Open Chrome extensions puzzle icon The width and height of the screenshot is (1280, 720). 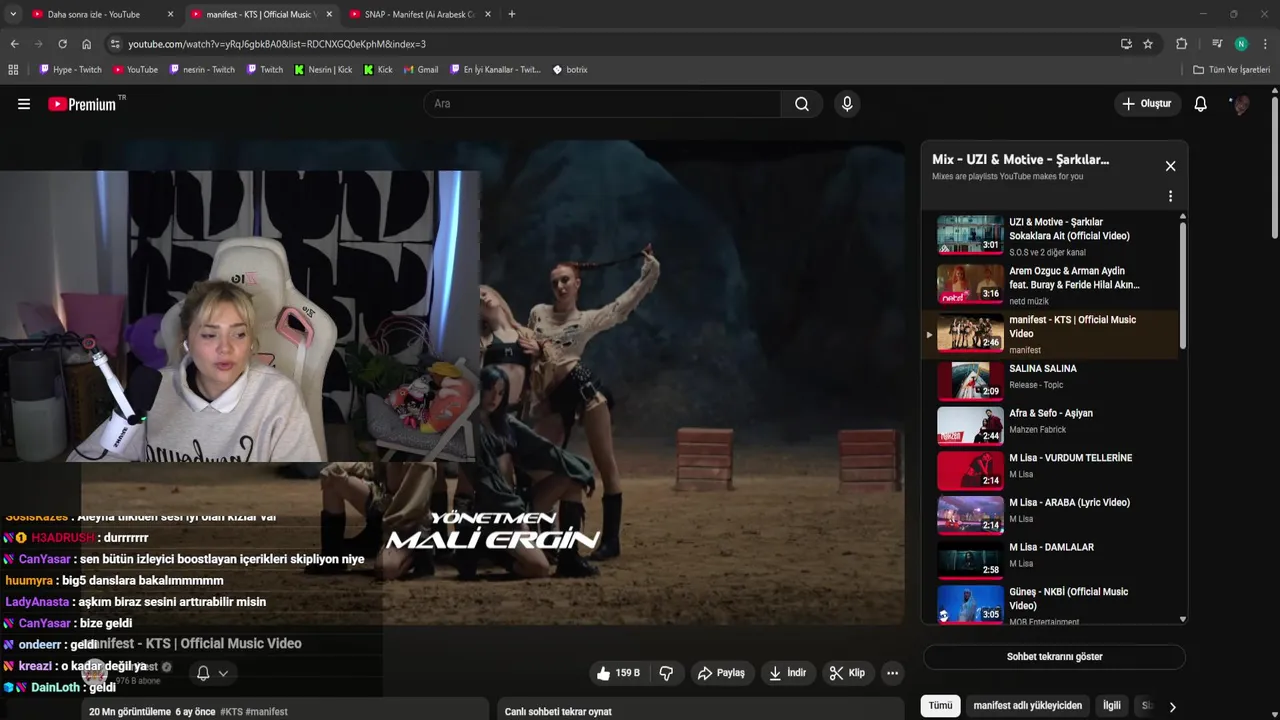click(1181, 44)
